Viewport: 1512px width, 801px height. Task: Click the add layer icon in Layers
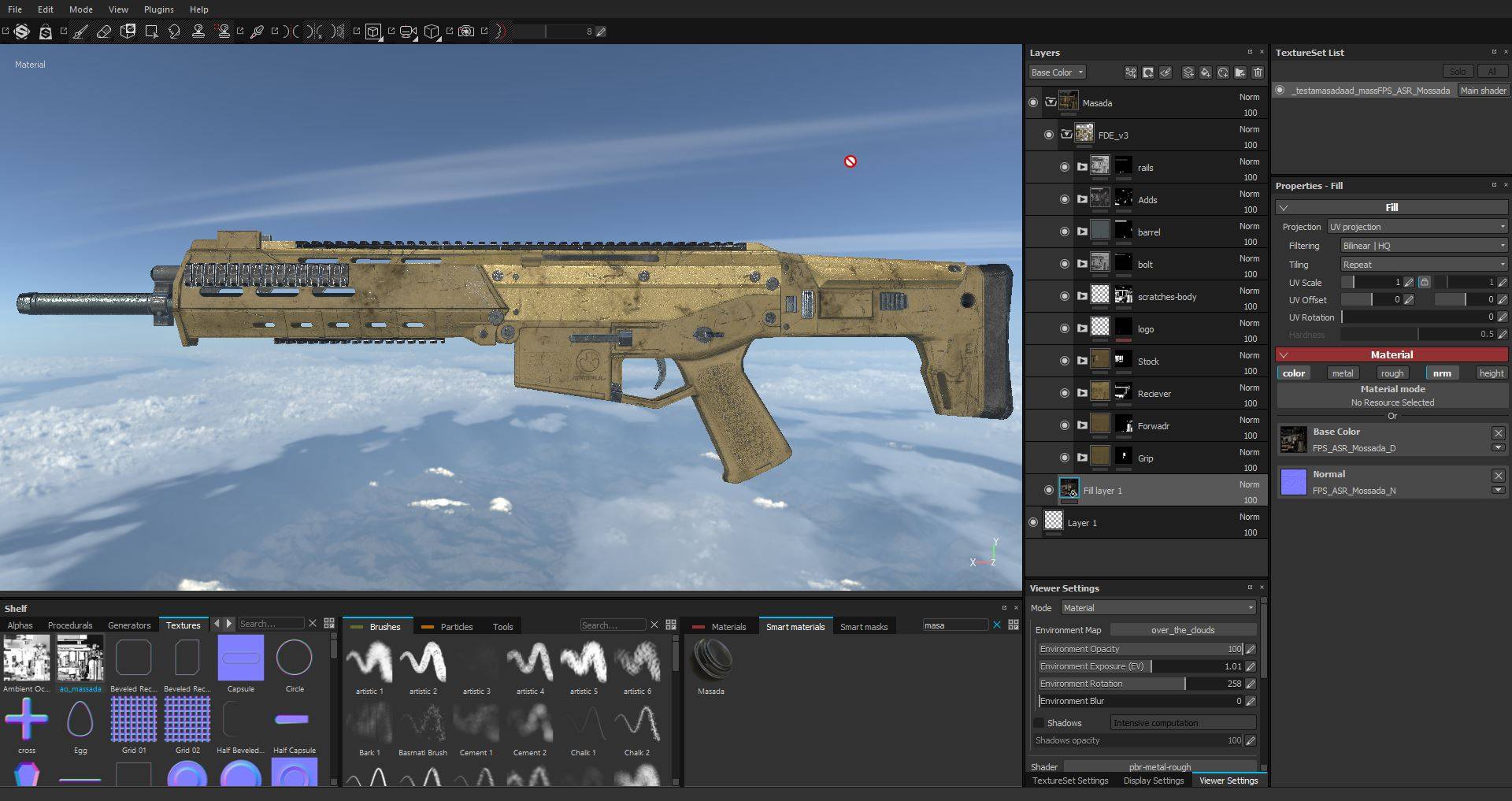[1188, 72]
